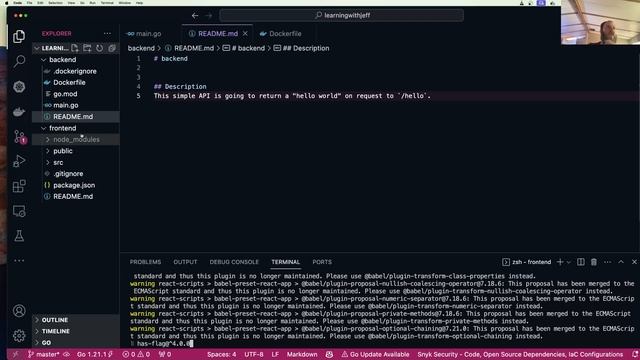The height and width of the screenshot is (360, 640).
Task: Open the Explorer view in activity bar
Action: tap(19, 37)
